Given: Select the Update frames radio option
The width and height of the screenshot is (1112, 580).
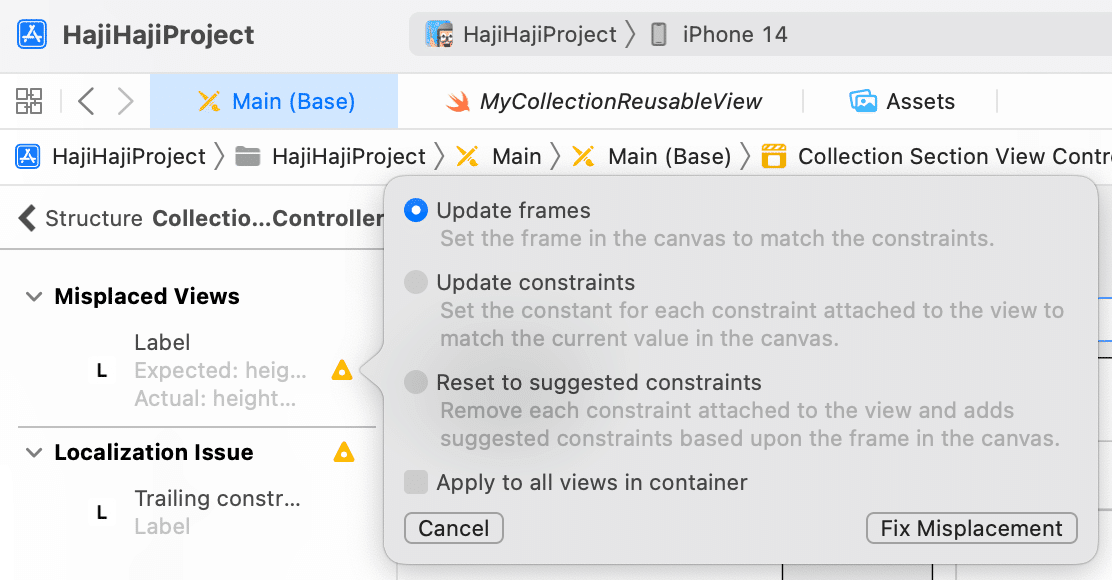Looking at the screenshot, I should coord(416,211).
